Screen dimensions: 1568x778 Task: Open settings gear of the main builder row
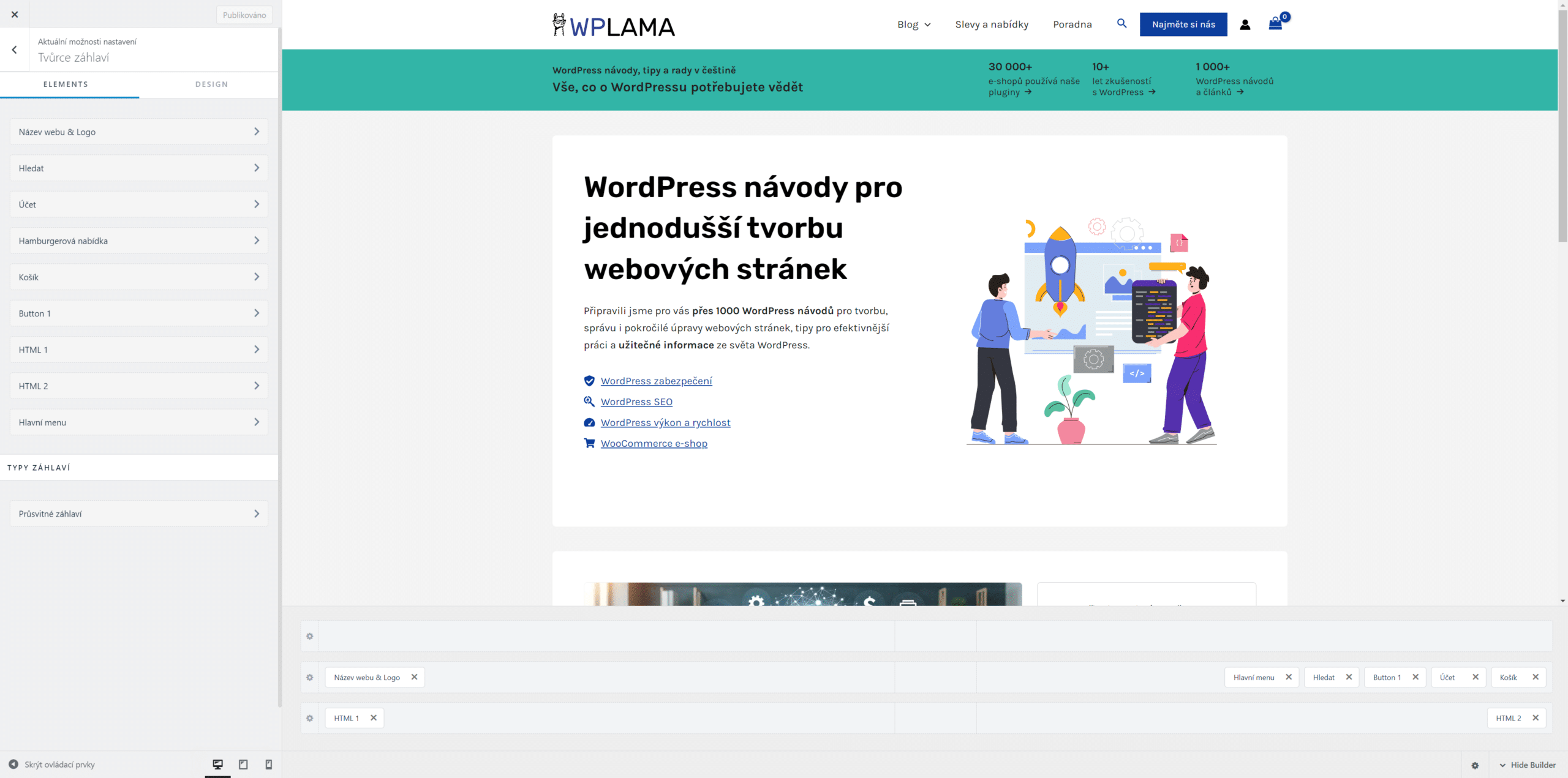click(x=310, y=677)
